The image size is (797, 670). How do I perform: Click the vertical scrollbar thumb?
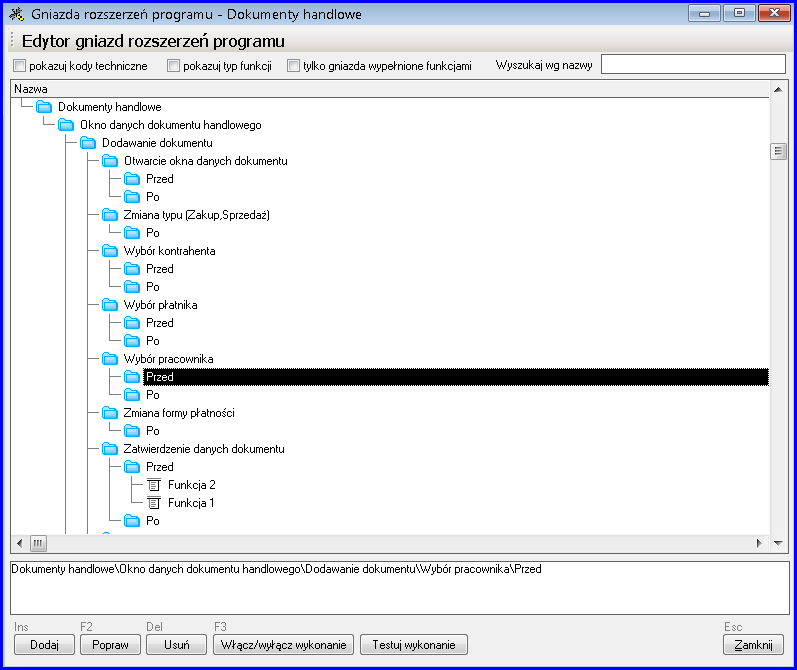(x=778, y=151)
